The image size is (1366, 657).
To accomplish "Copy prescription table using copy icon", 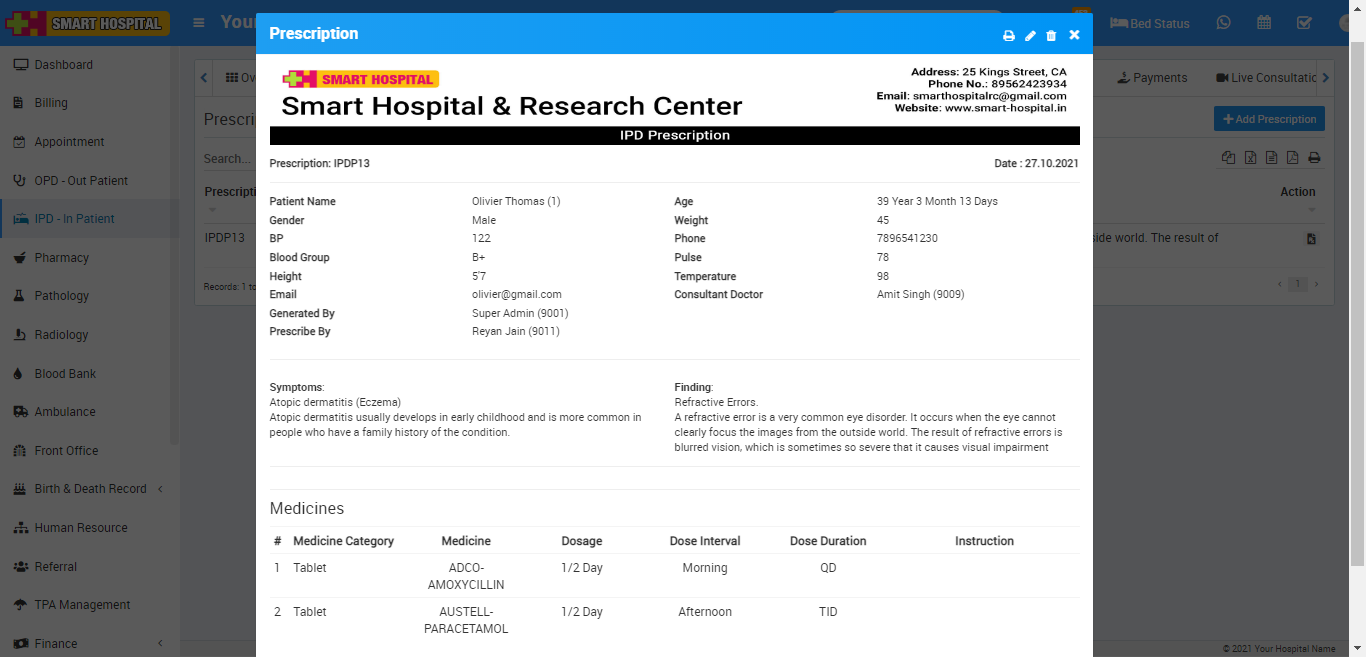I will pyautogui.click(x=1228, y=158).
